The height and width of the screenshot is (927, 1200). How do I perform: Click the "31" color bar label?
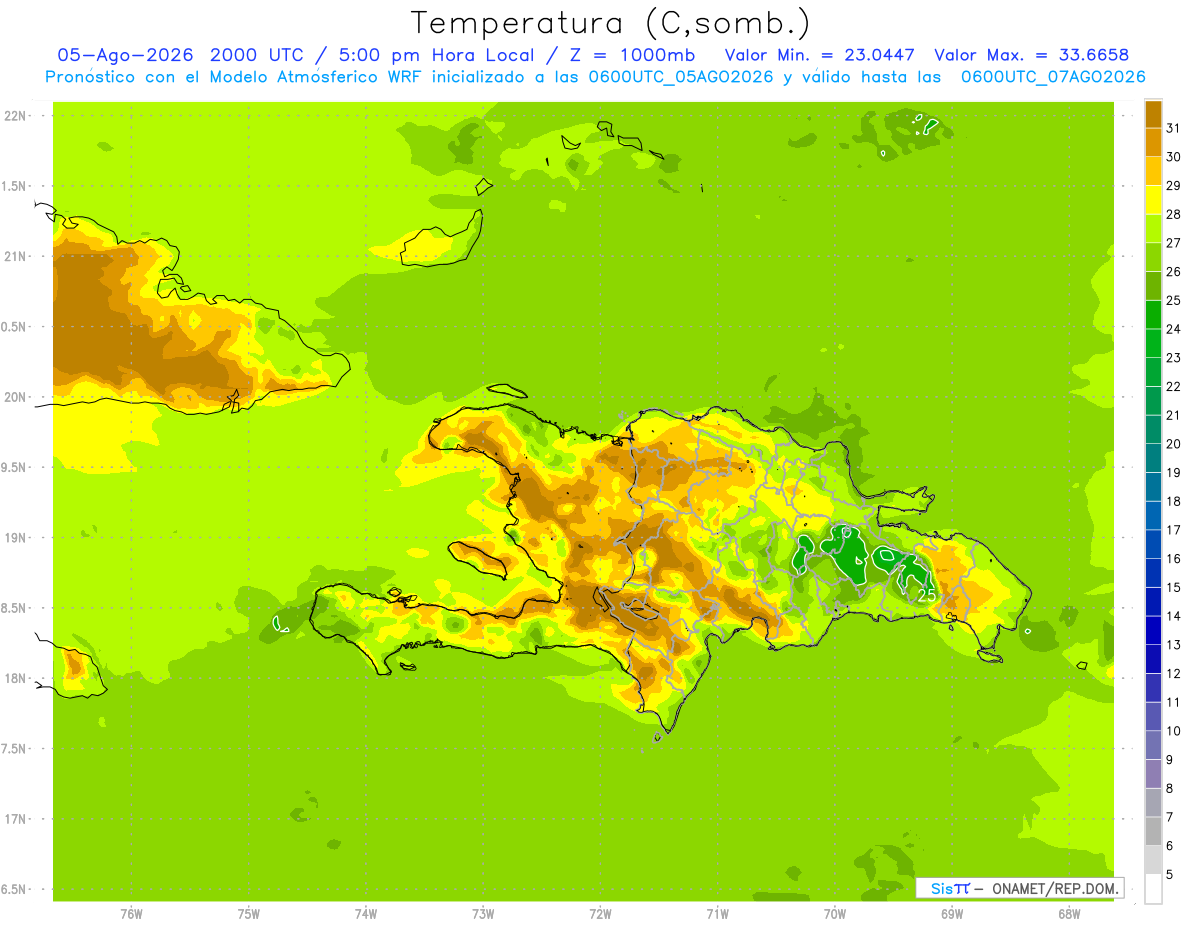1173,128
